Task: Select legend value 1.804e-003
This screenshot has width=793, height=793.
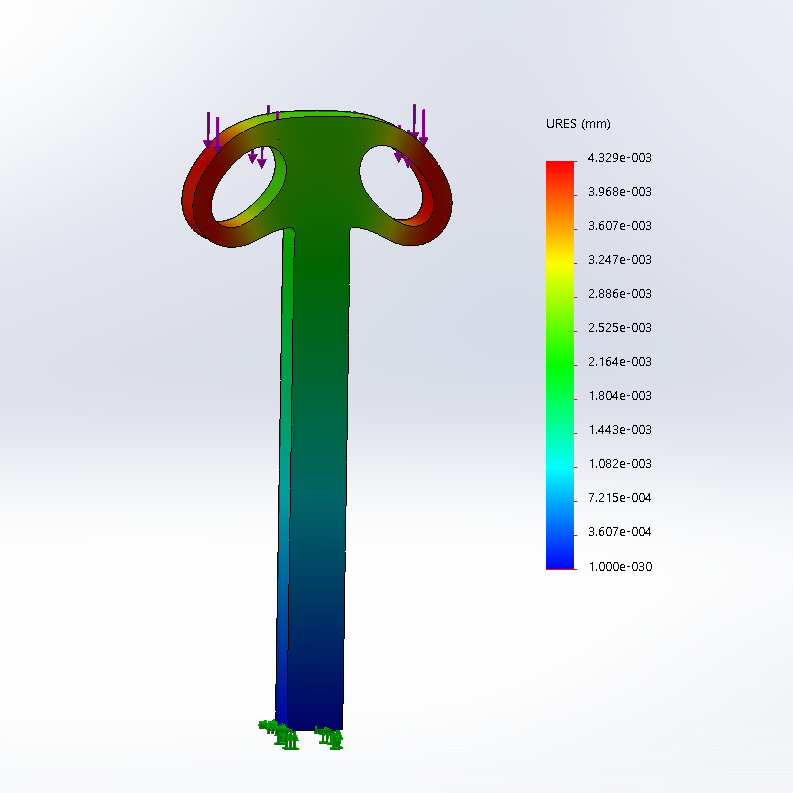Action: tap(620, 395)
